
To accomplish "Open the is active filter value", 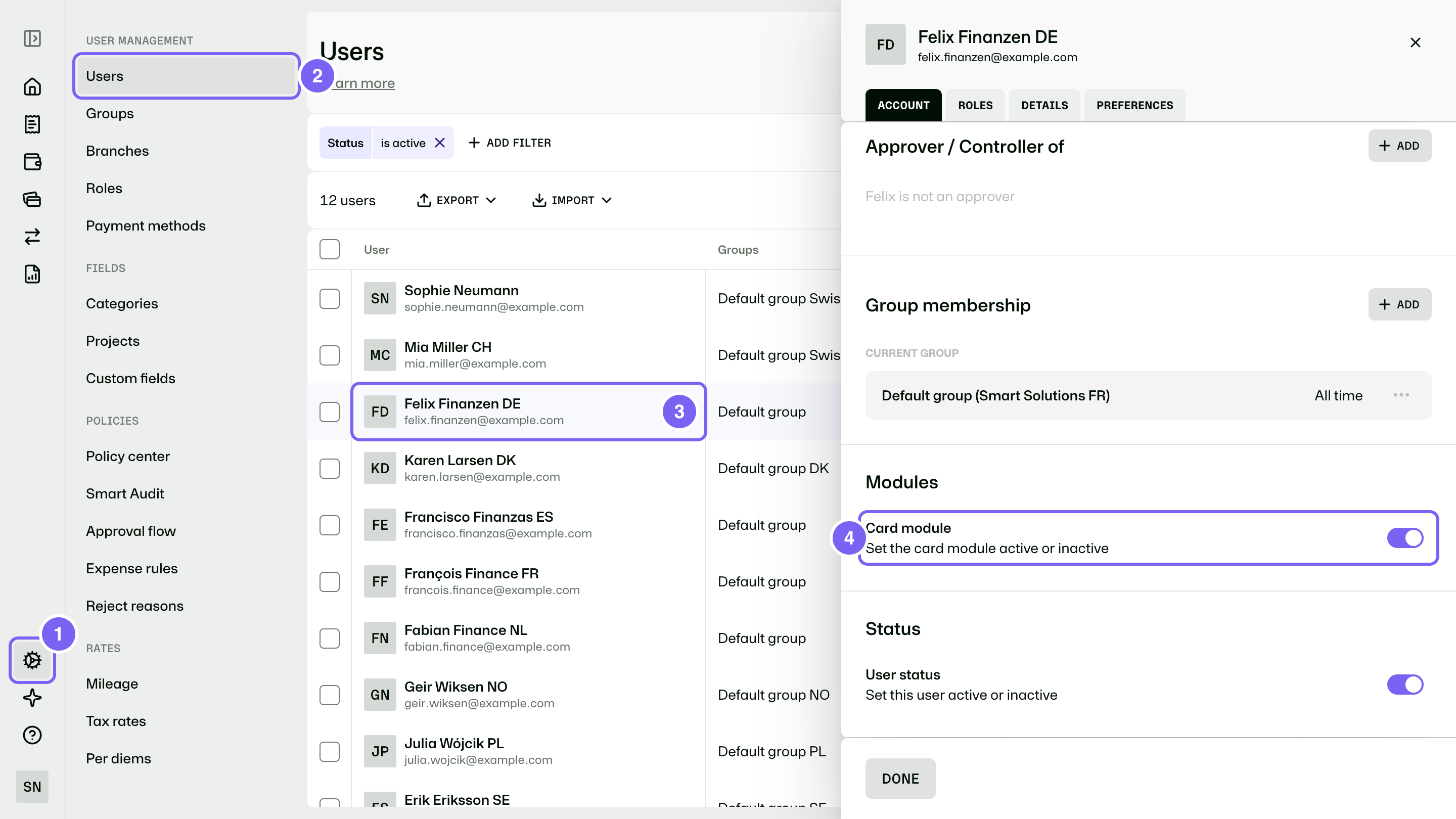I will point(403,143).
